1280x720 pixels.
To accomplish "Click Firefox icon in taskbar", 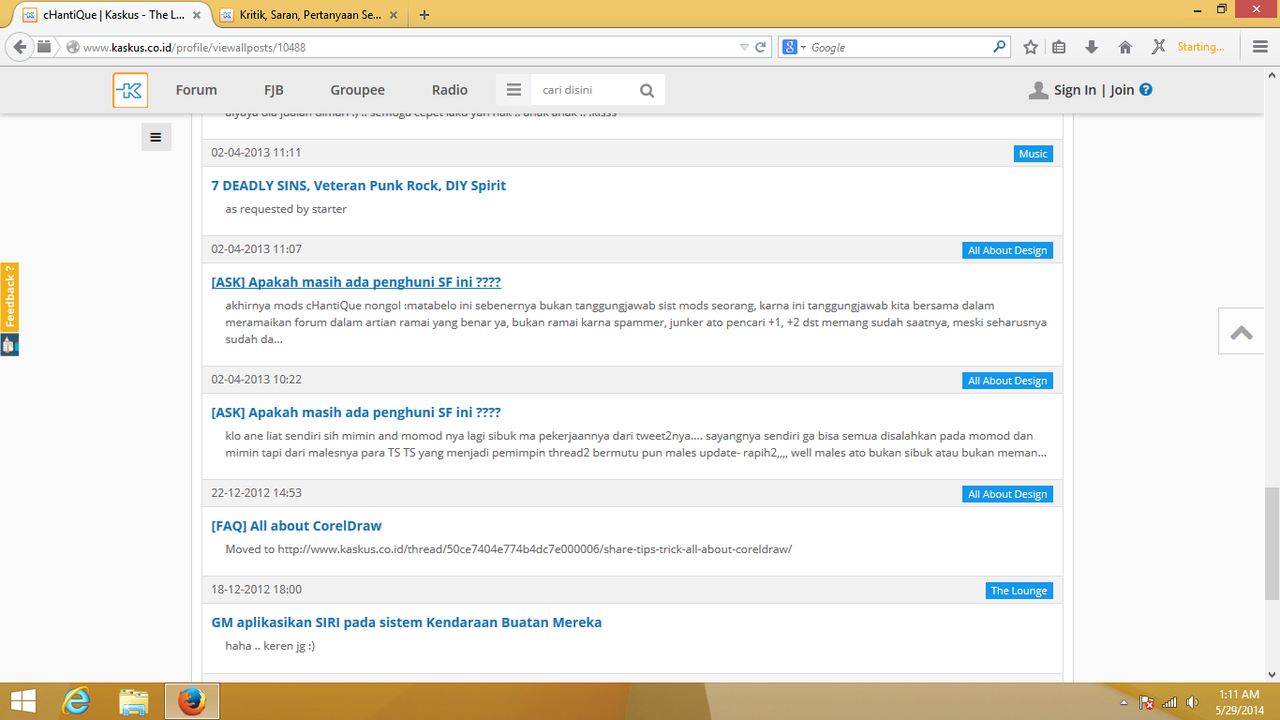I will (x=190, y=701).
